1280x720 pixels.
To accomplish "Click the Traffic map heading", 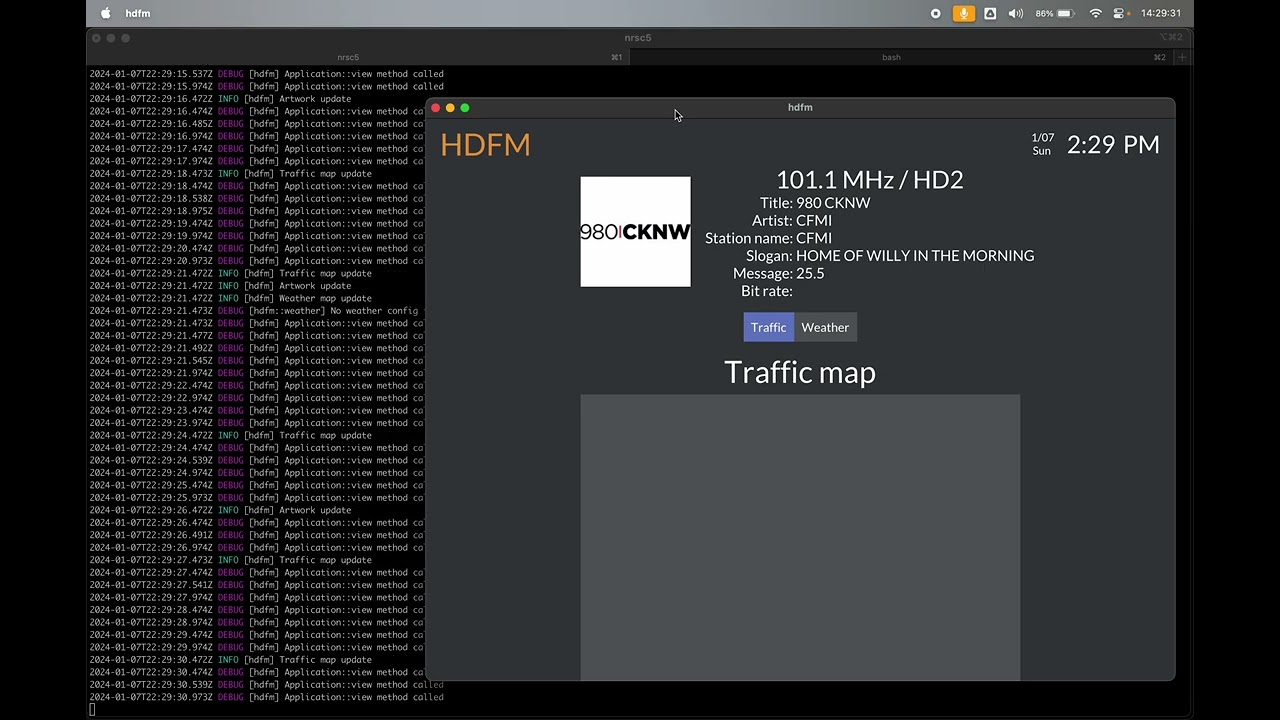I will click(800, 372).
